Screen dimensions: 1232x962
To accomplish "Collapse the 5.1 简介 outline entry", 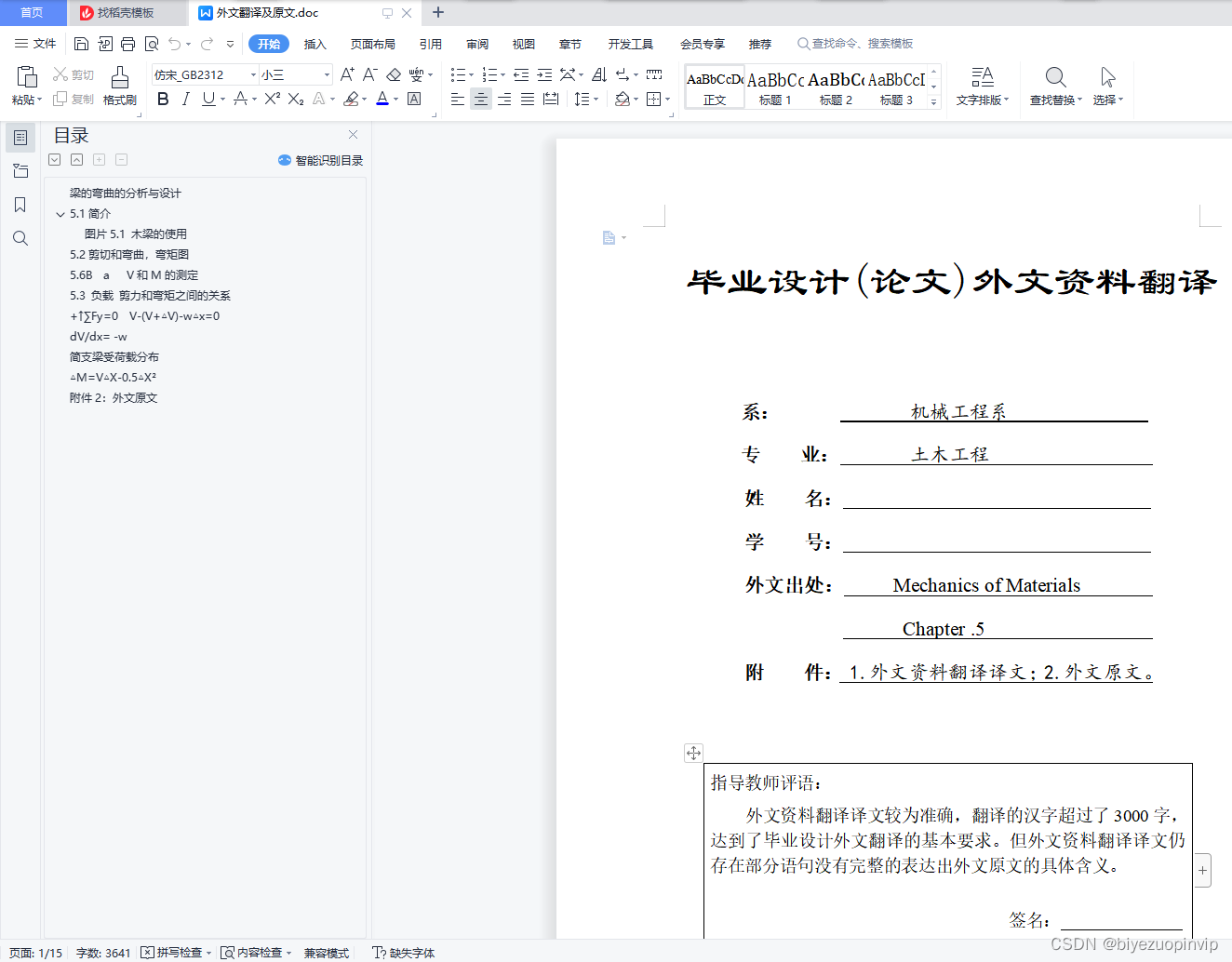I will tap(60, 214).
